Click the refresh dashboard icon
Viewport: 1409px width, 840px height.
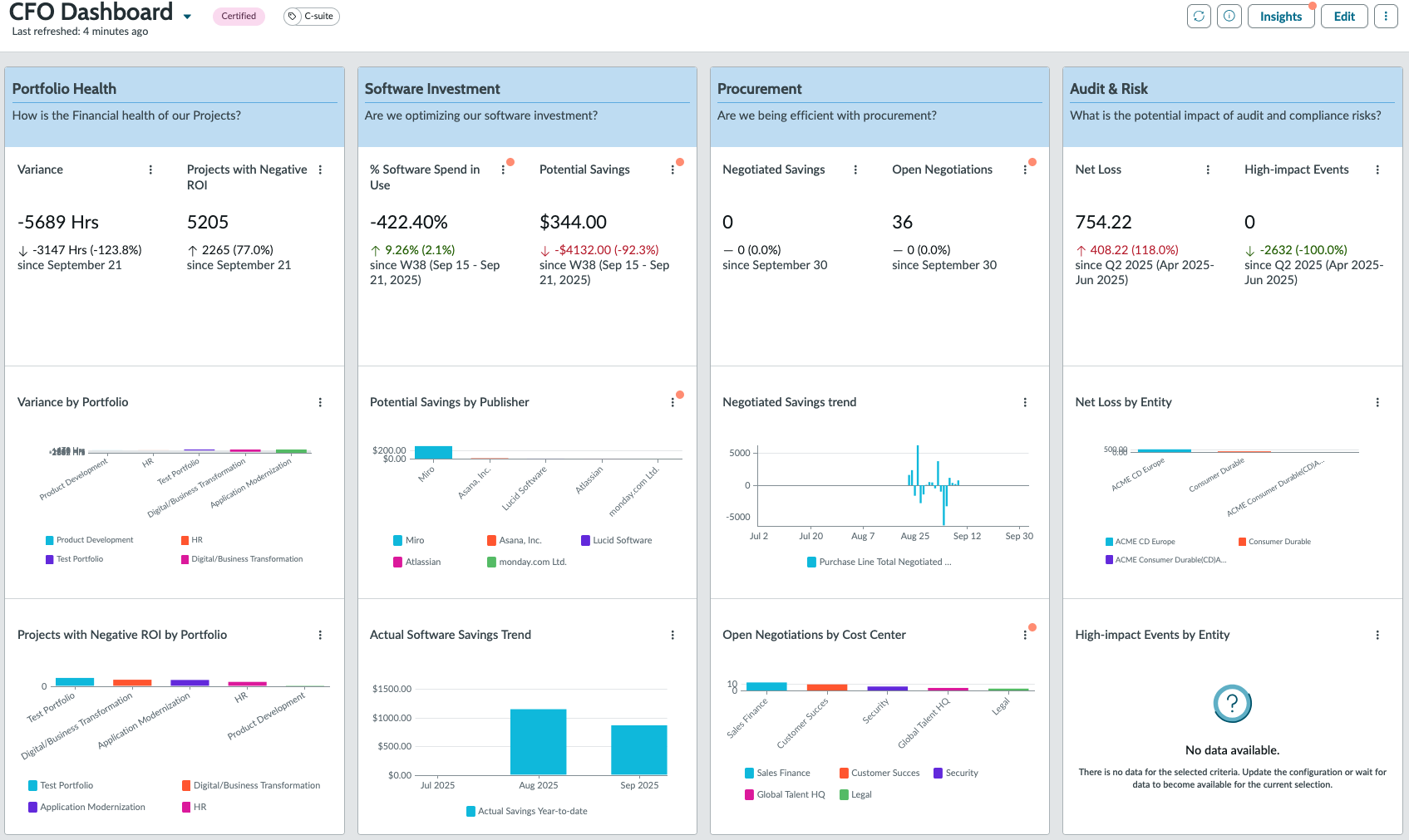tap(1199, 16)
